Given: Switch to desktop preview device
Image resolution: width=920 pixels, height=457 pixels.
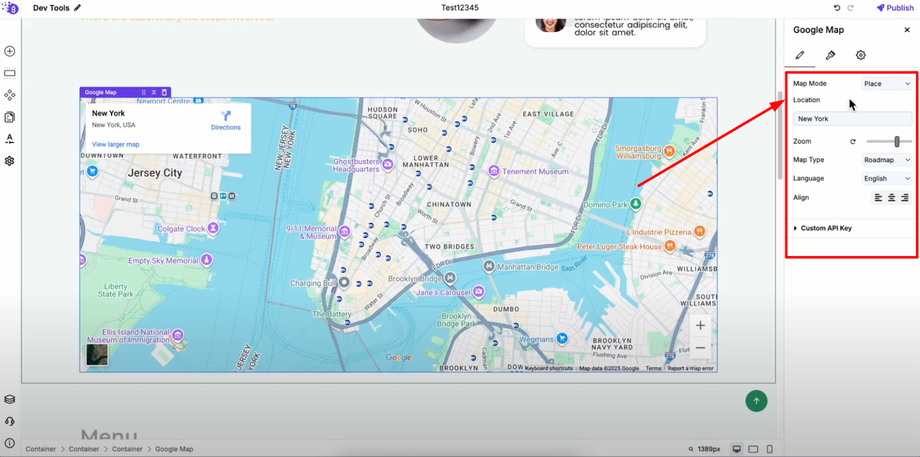Looking at the screenshot, I should (738, 449).
